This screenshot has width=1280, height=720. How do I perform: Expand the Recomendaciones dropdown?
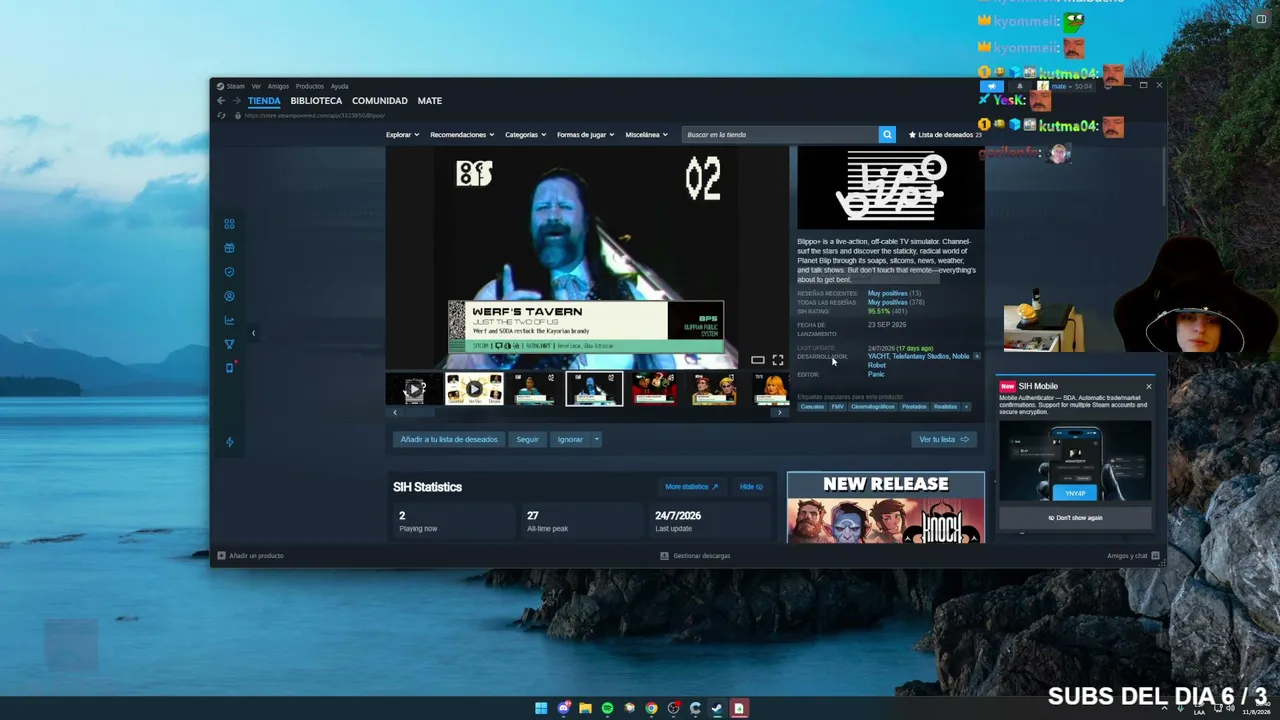[x=462, y=135]
